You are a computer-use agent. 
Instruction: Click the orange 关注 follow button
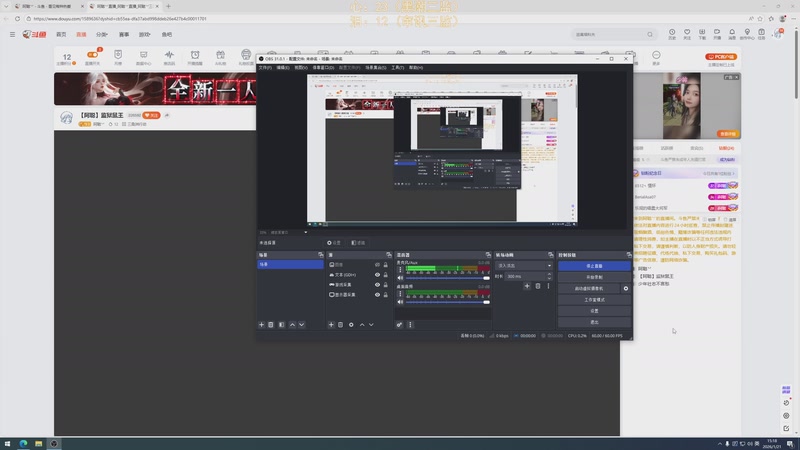[x=151, y=115]
